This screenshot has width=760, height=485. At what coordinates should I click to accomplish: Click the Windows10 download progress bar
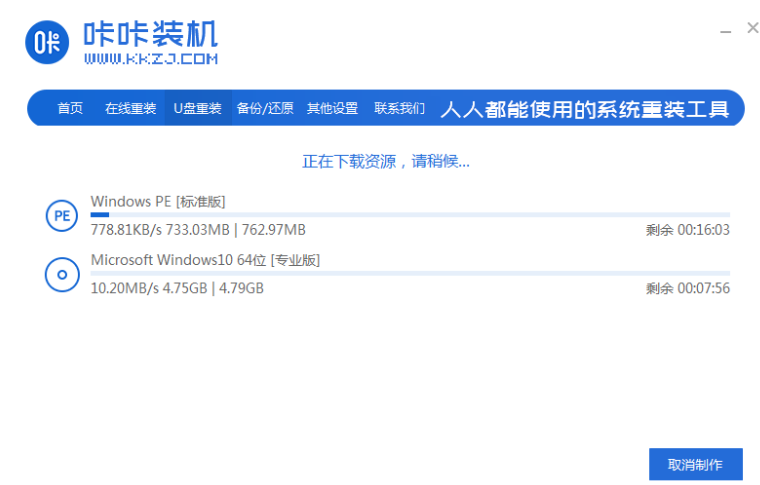pos(409,273)
